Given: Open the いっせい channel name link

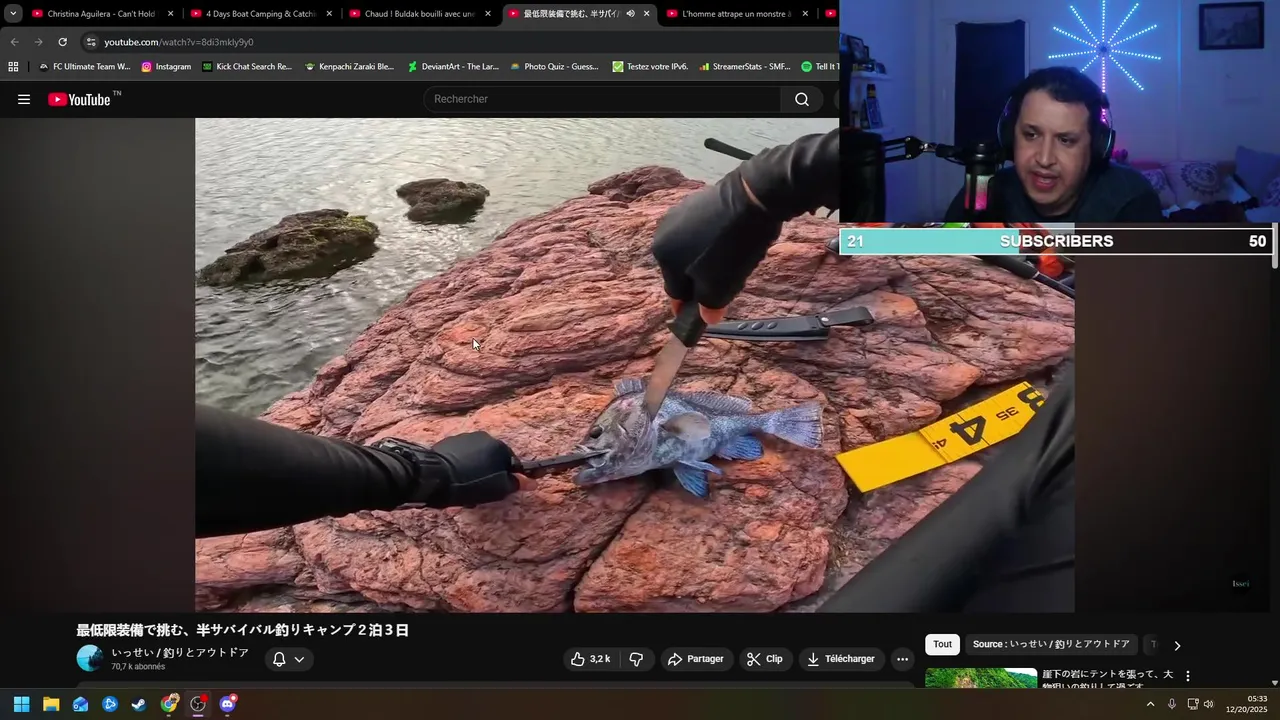Looking at the screenshot, I should click(180, 652).
